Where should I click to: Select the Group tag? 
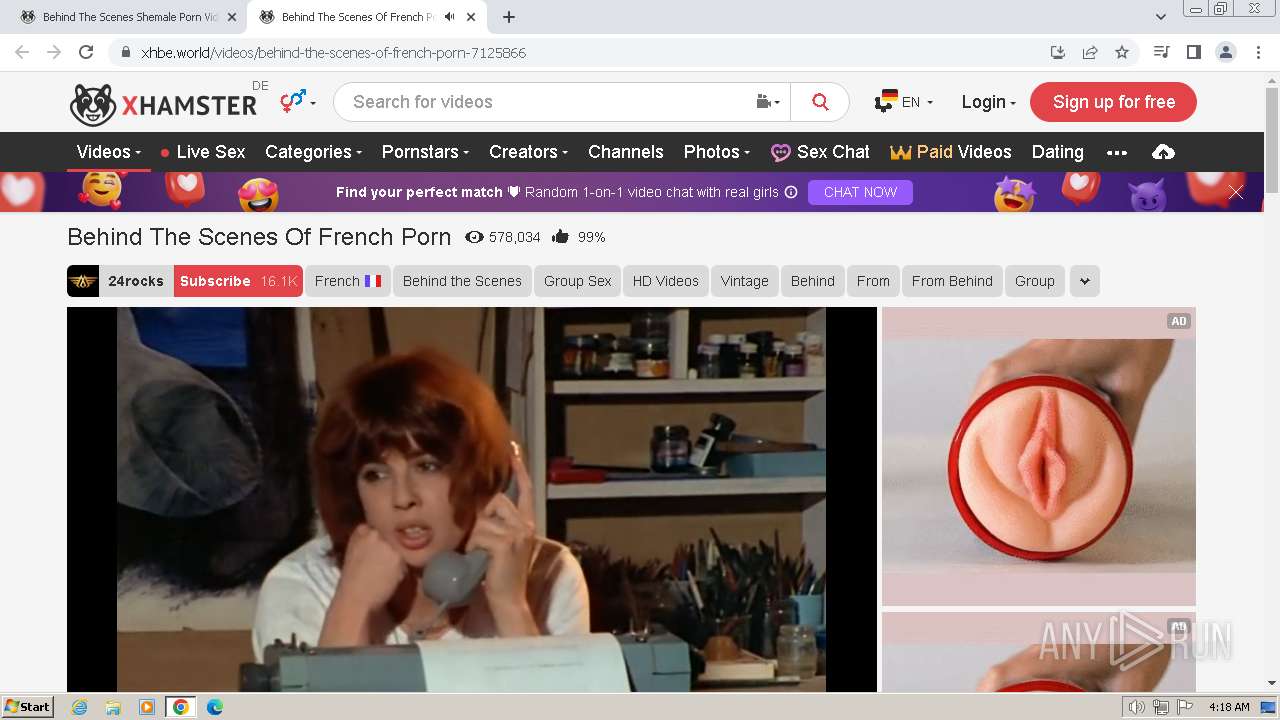coord(1035,281)
